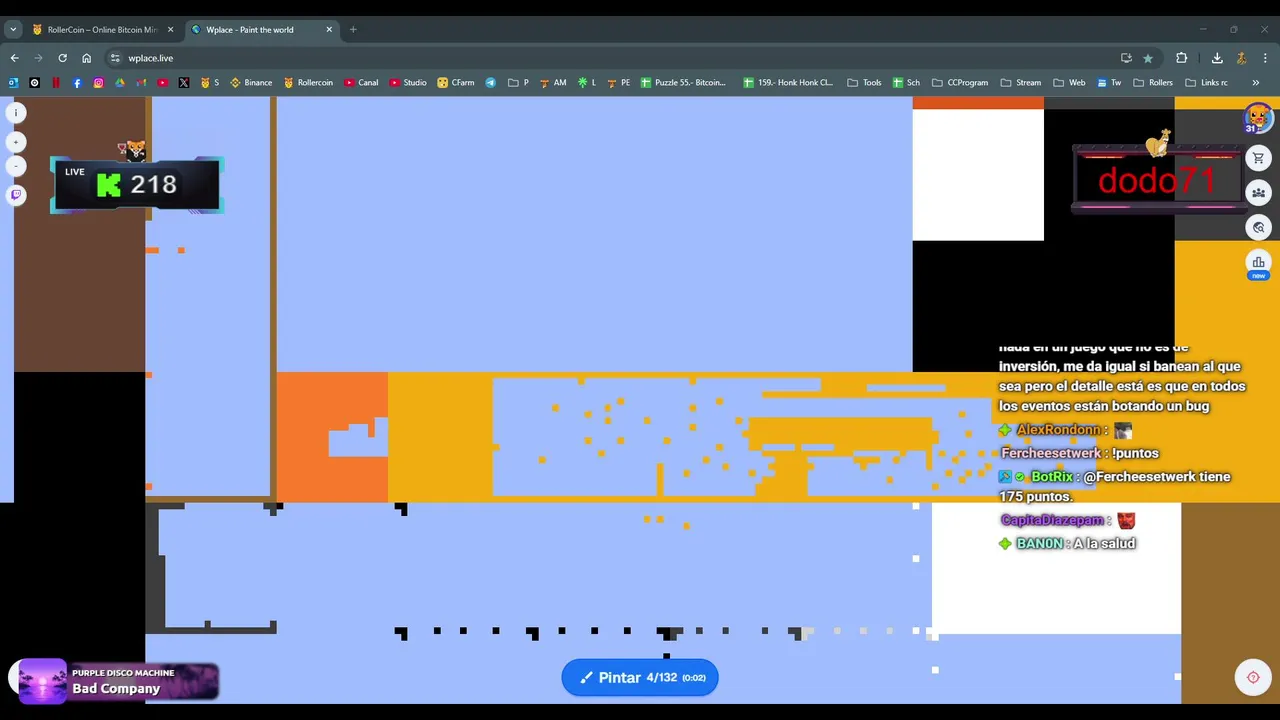The height and width of the screenshot is (720, 1280).
Task: Zoom in with the plus map button
Action: tap(16, 142)
